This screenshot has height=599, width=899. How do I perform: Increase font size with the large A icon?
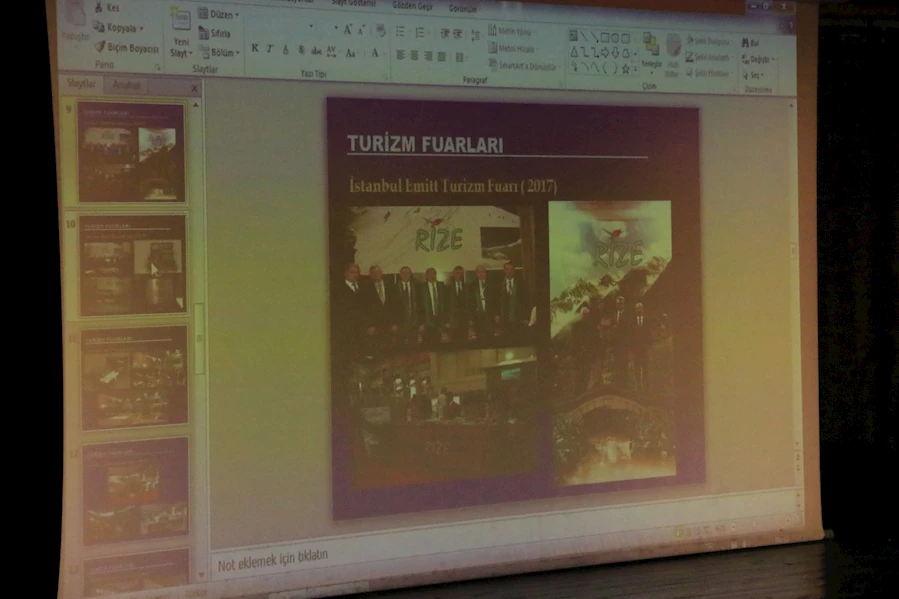tap(347, 30)
